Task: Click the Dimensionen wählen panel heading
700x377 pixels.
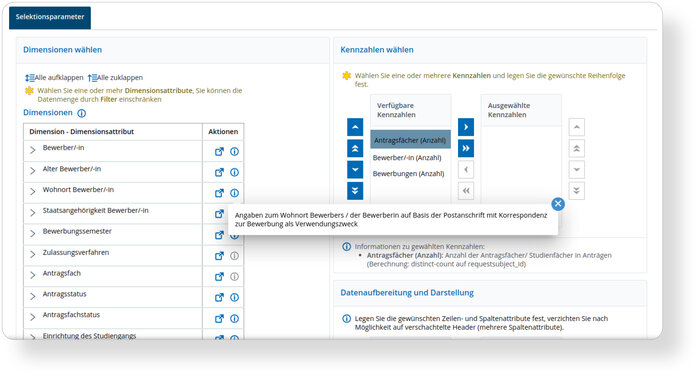Action: [x=62, y=50]
